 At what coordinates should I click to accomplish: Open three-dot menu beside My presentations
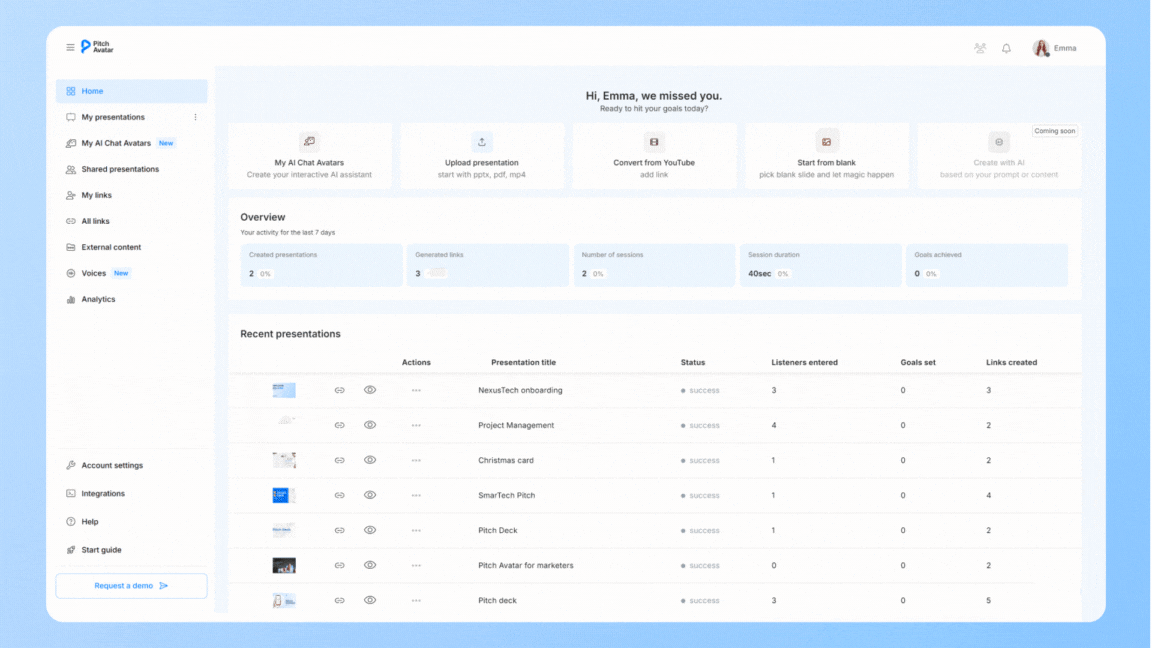tap(195, 117)
